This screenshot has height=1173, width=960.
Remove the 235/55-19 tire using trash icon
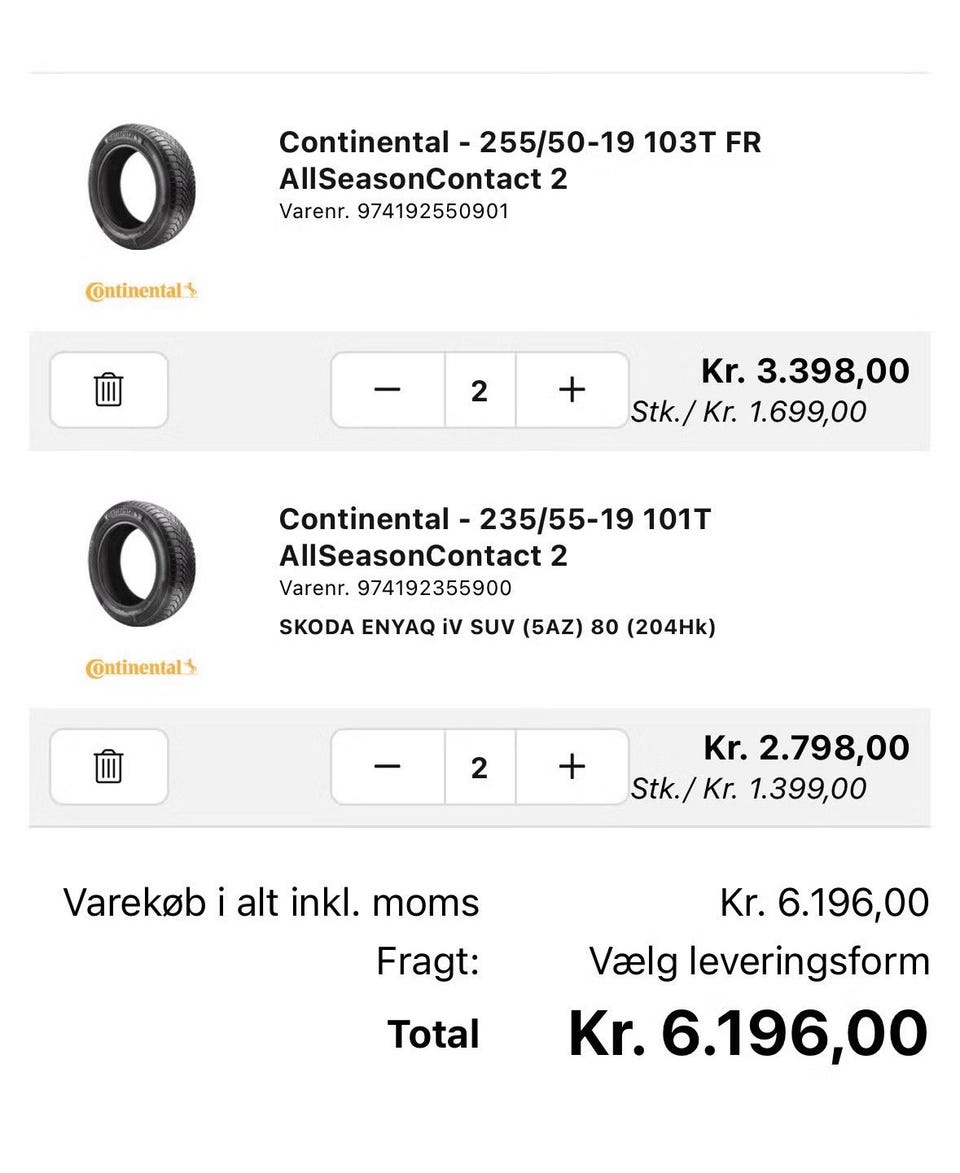point(109,767)
